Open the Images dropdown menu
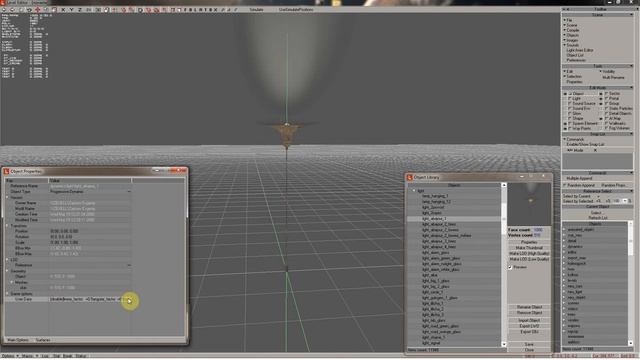Screen dimensions: 640x360 571,40
